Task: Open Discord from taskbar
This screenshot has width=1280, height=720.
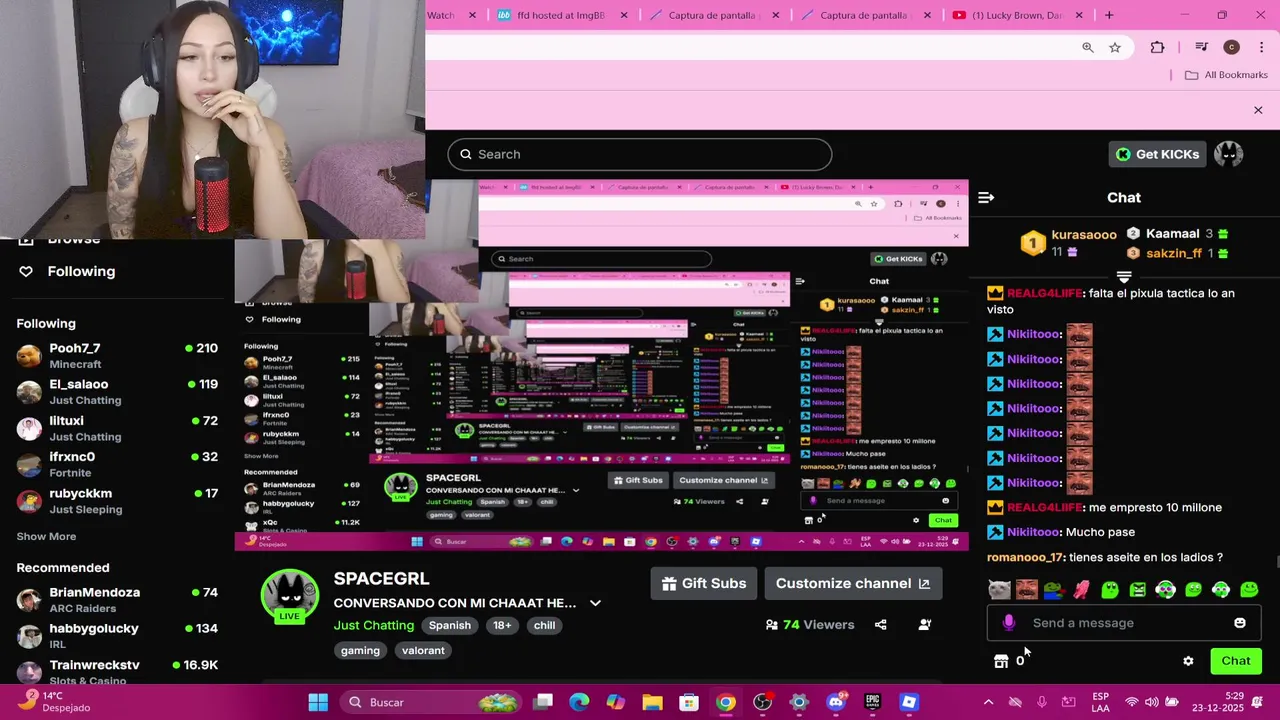Action: pyautogui.click(x=836, y=702)
